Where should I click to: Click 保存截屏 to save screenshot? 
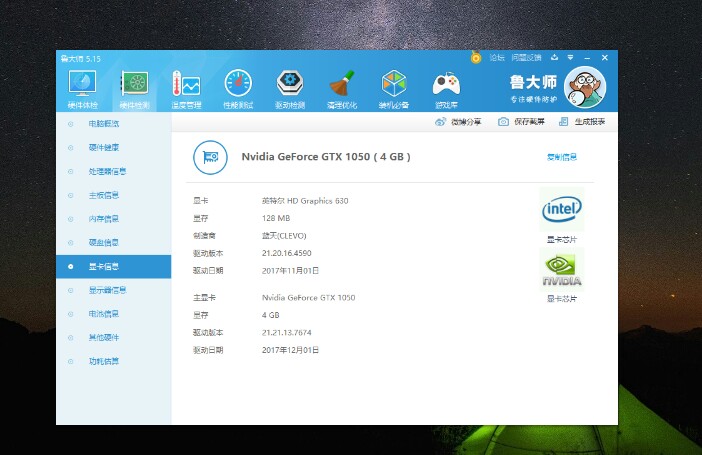pos(521,122)
